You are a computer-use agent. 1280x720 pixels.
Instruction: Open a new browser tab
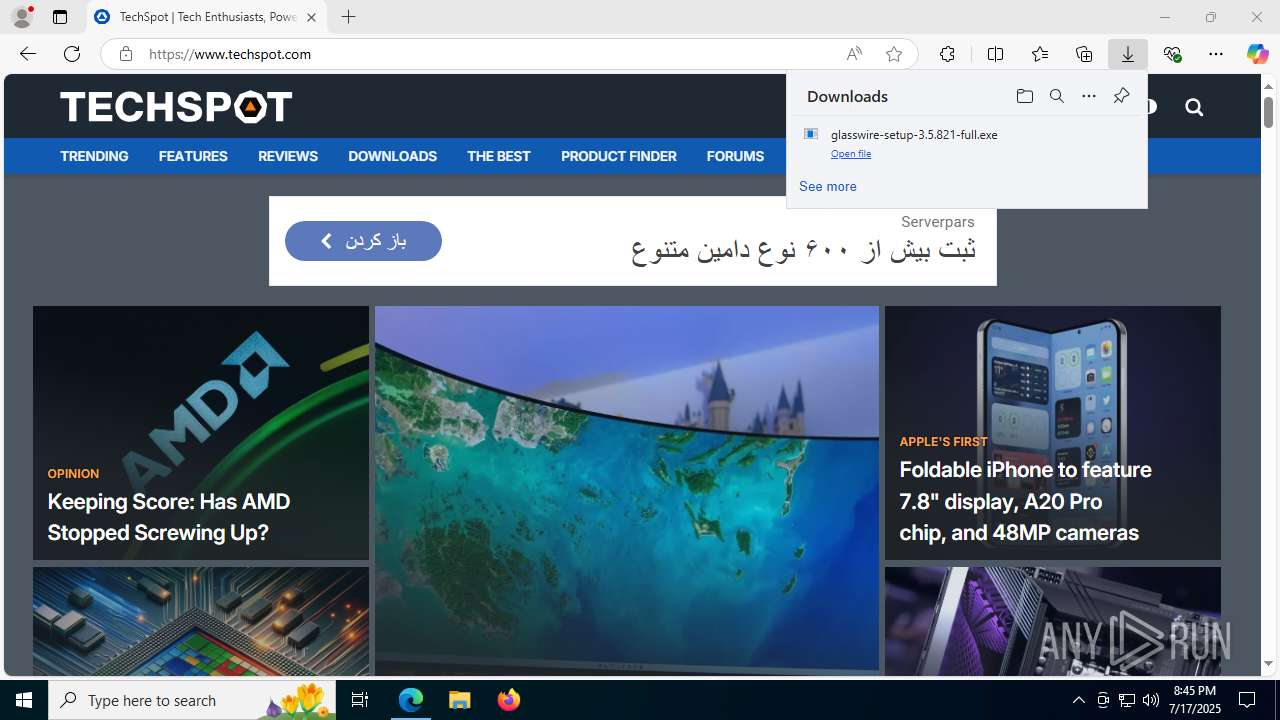click(x=348, y=17)
